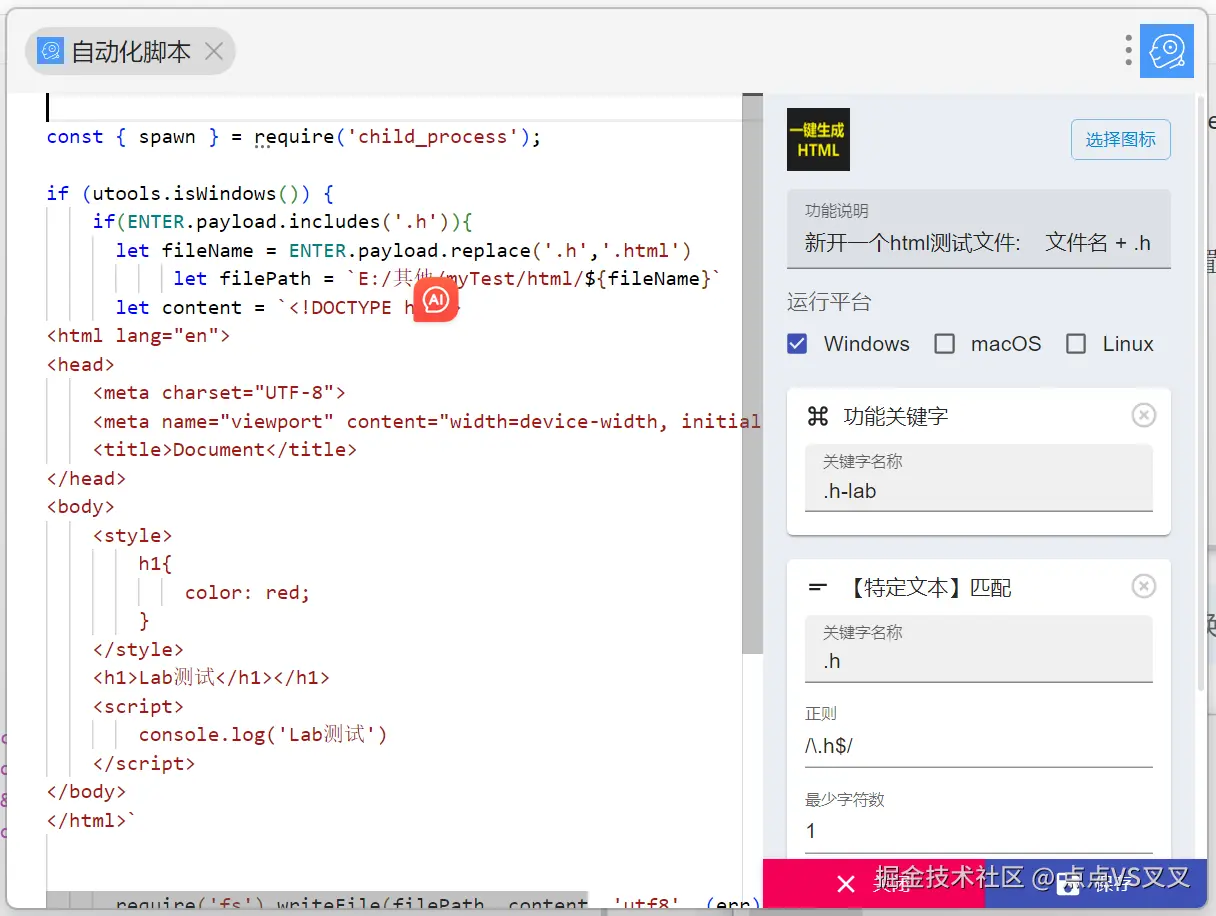1216x916 pixels.
Task: Click the red AI assistant icon
Action: [436, 300]
